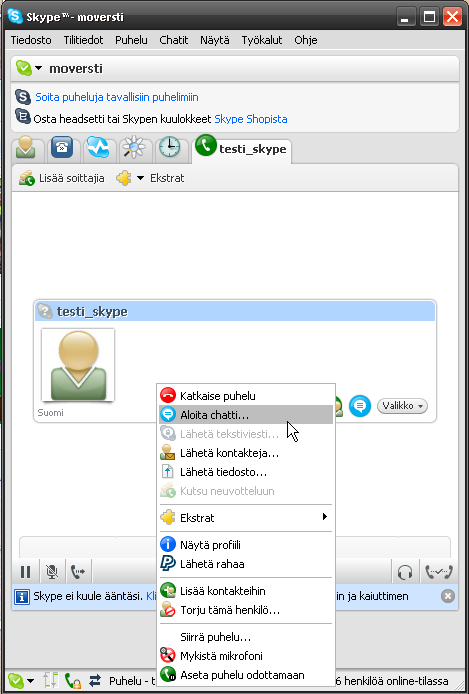Open the Tiedosto menu
469x694 pixels.
[x=31, y=40]
